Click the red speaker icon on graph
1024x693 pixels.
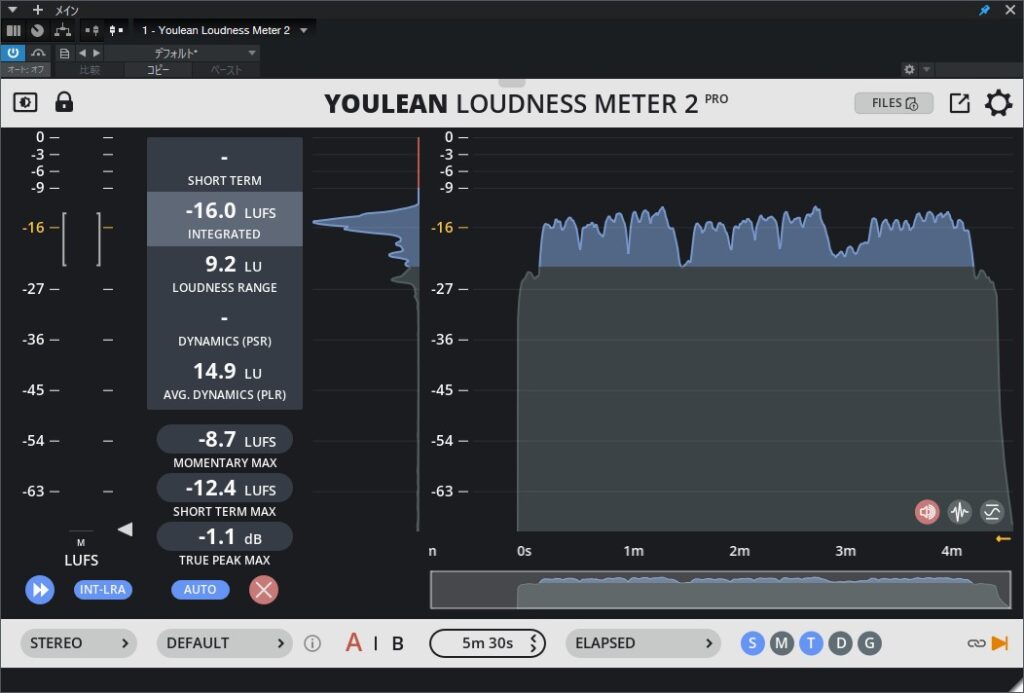point(927,512)
